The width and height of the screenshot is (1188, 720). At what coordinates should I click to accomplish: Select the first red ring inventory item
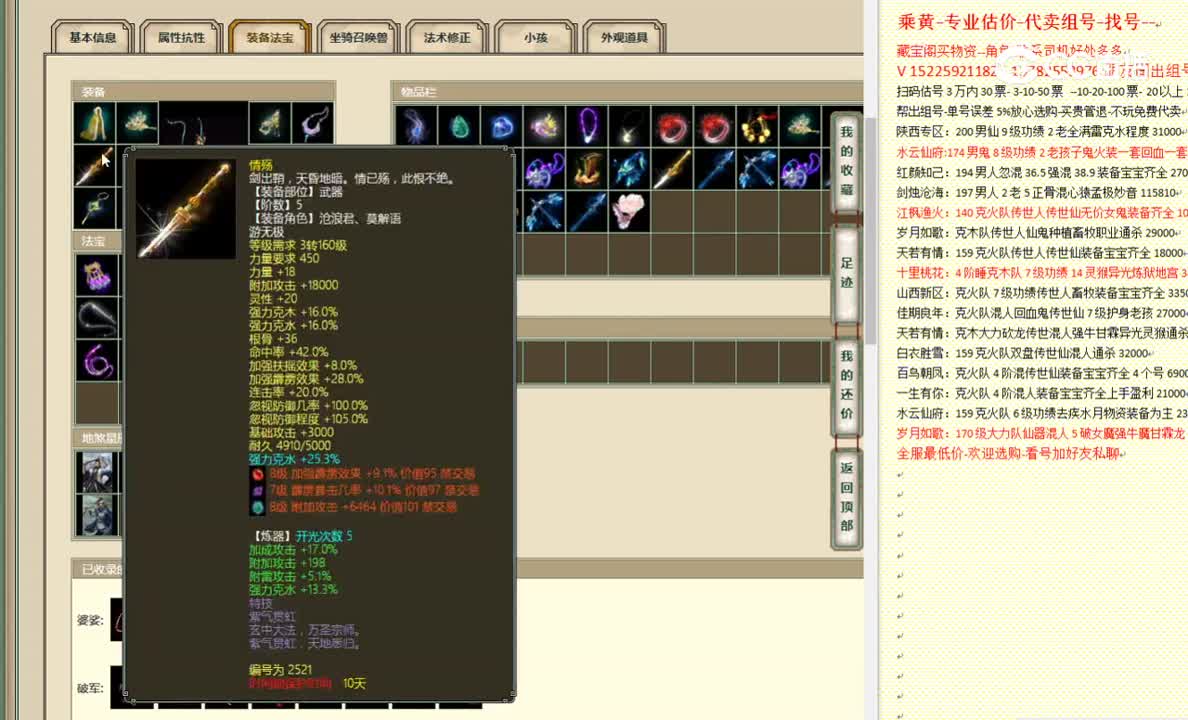coord(671,125)
